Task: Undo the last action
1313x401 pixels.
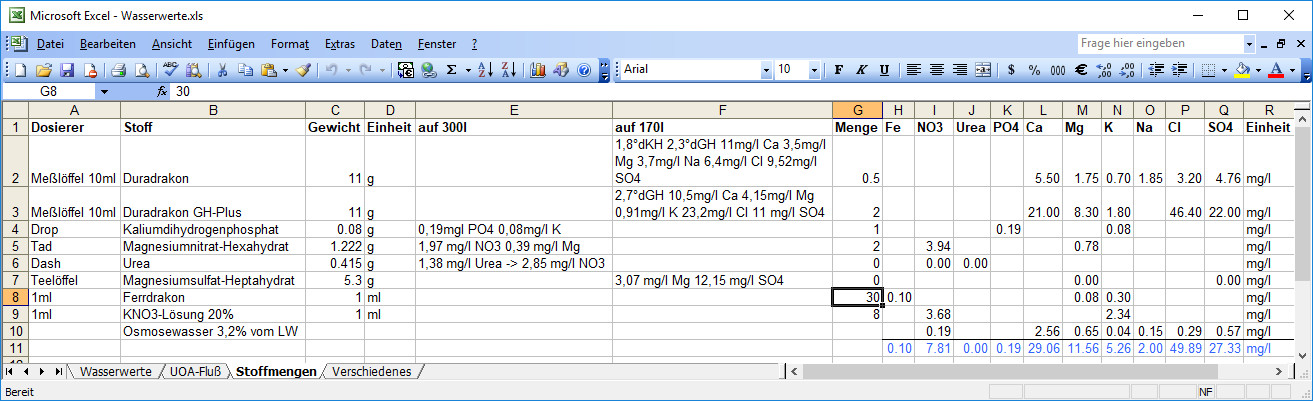Action: point(332,70)
